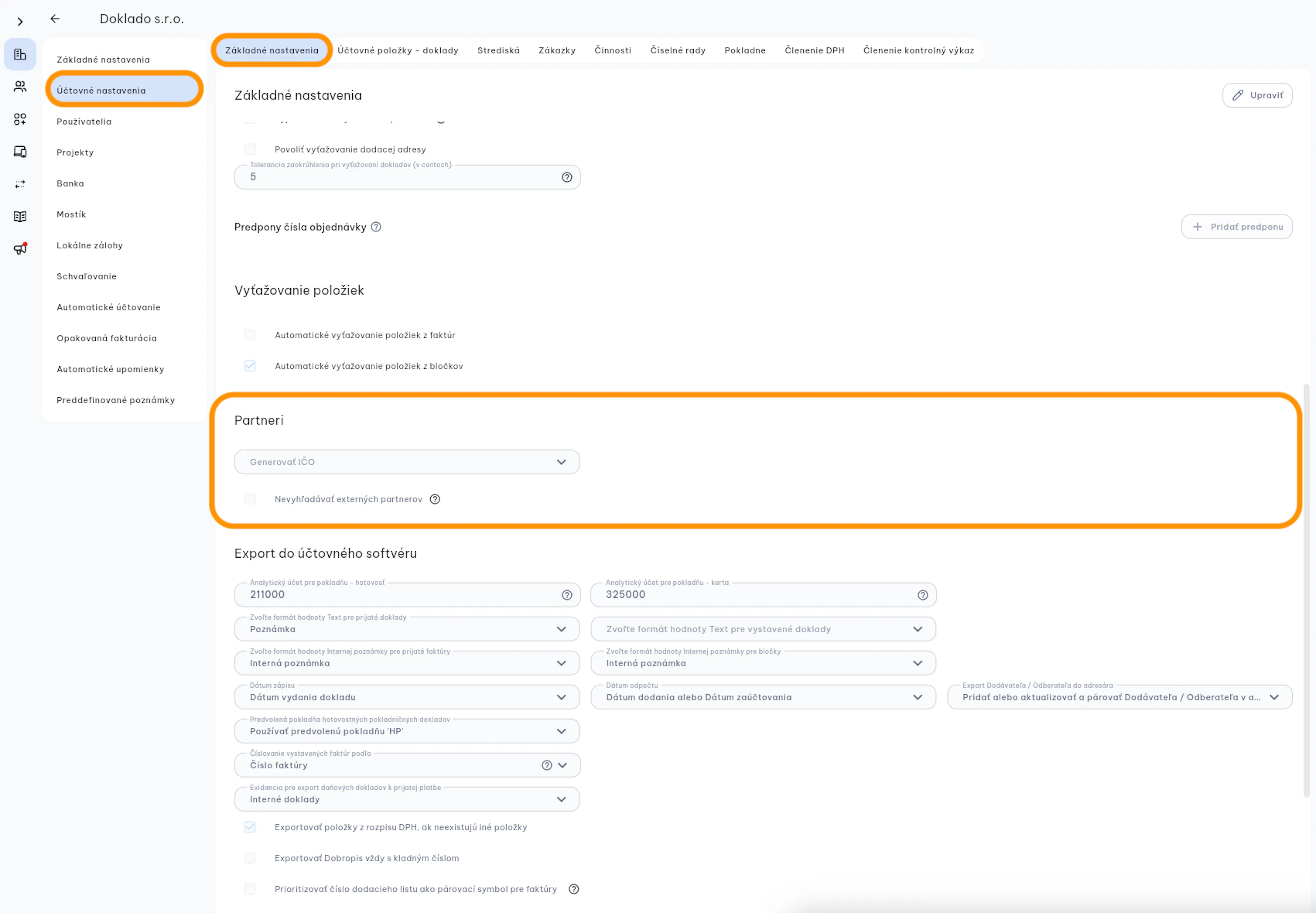Image resolution: width=1316 pixels, height=913 pixels.
Task: Open the users icon in the sidebar
Action: [x=20, y=86]
